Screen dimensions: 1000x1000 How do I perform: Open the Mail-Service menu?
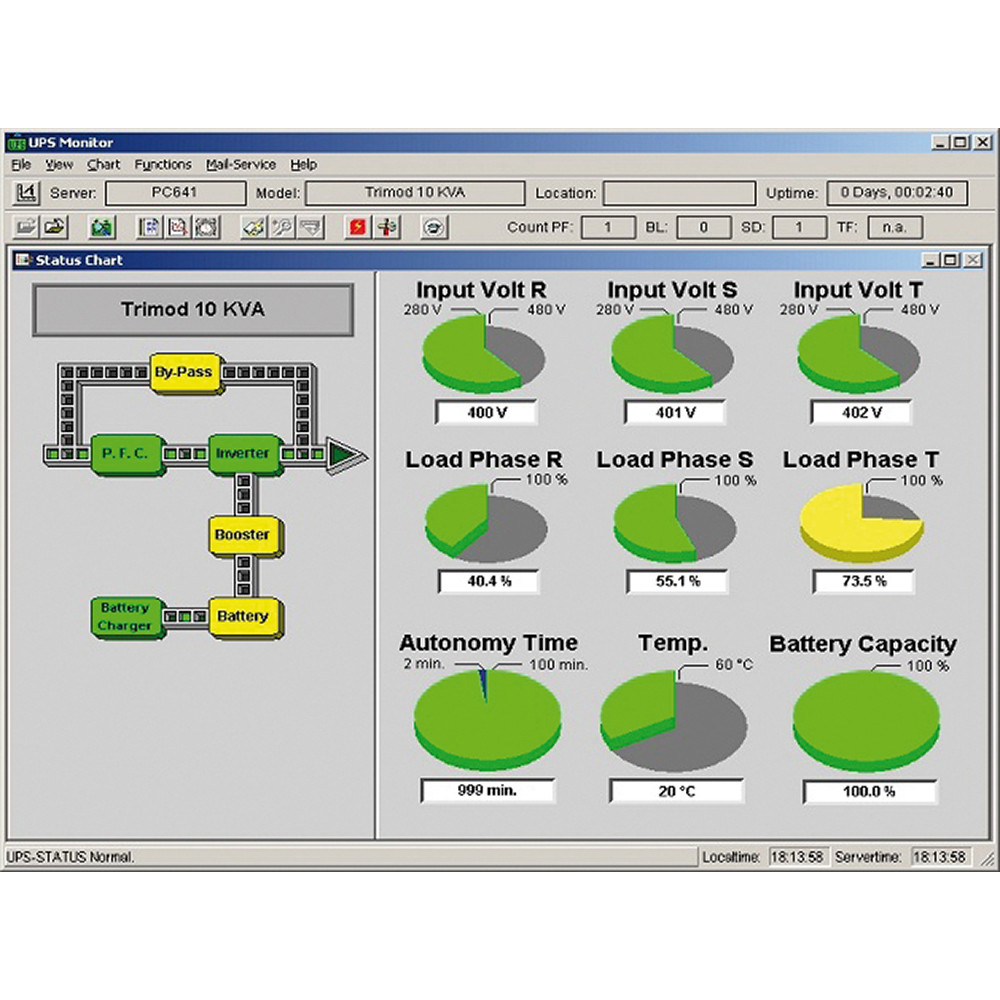(x=240, y=164)
